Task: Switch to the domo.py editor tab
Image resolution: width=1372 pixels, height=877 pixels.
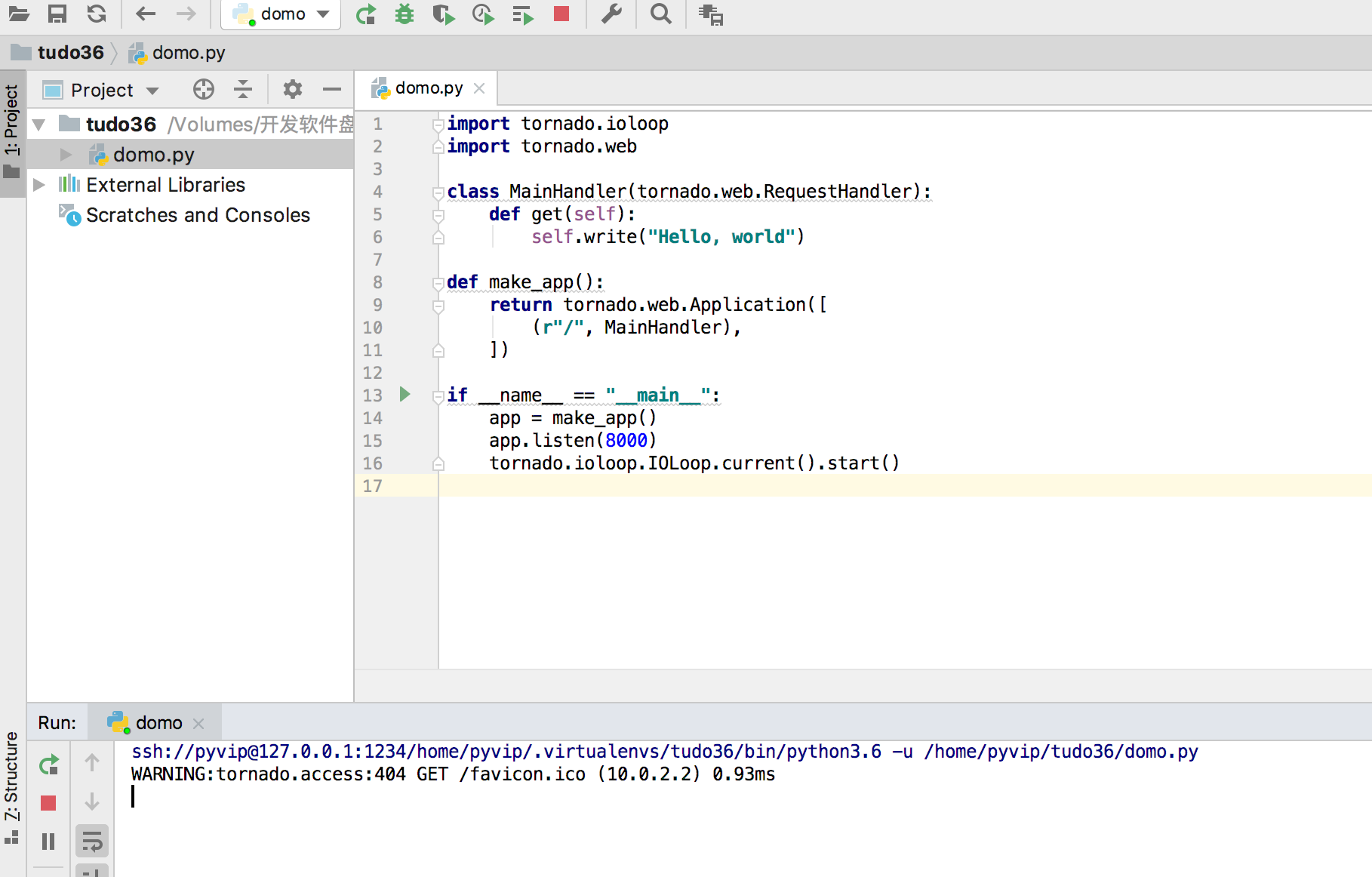Action: coord(428,88)
